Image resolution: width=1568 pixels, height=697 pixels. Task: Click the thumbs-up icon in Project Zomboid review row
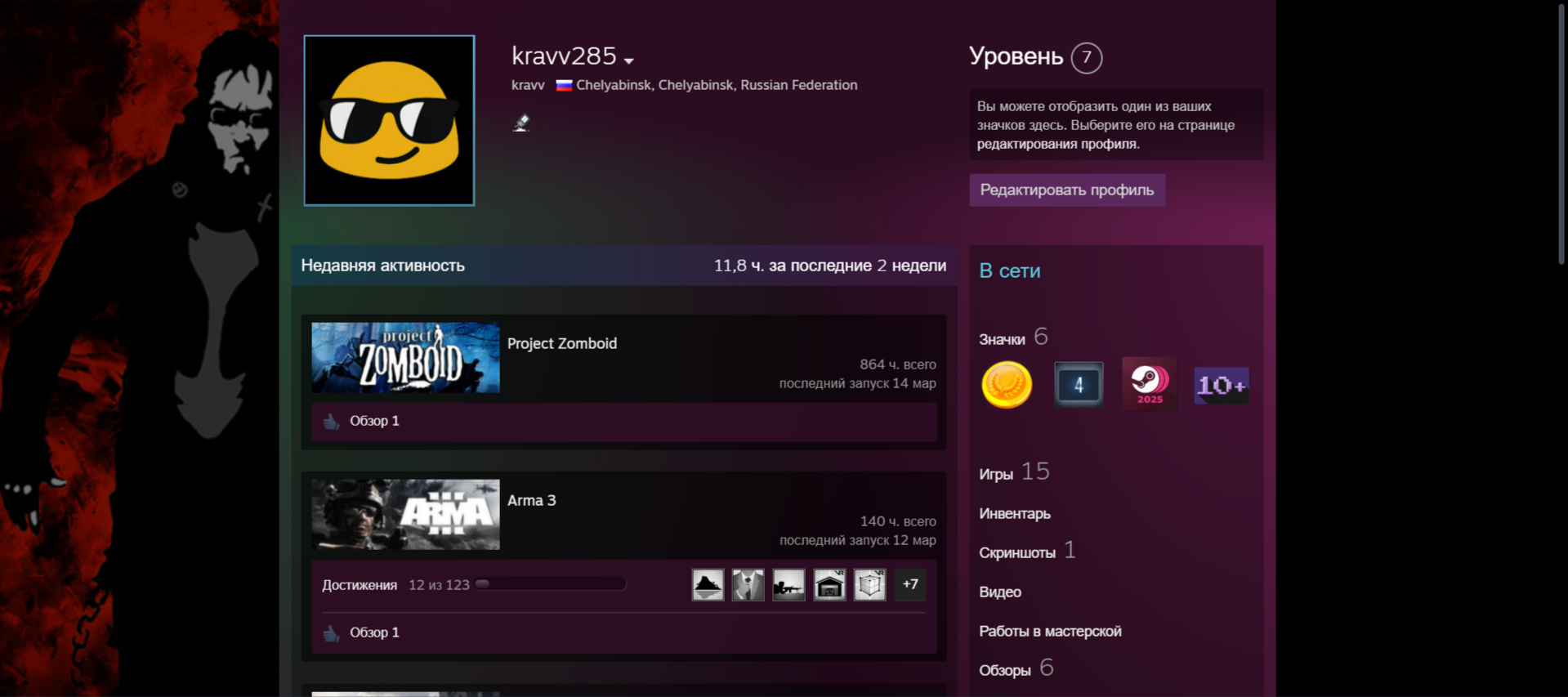point(331,422)
